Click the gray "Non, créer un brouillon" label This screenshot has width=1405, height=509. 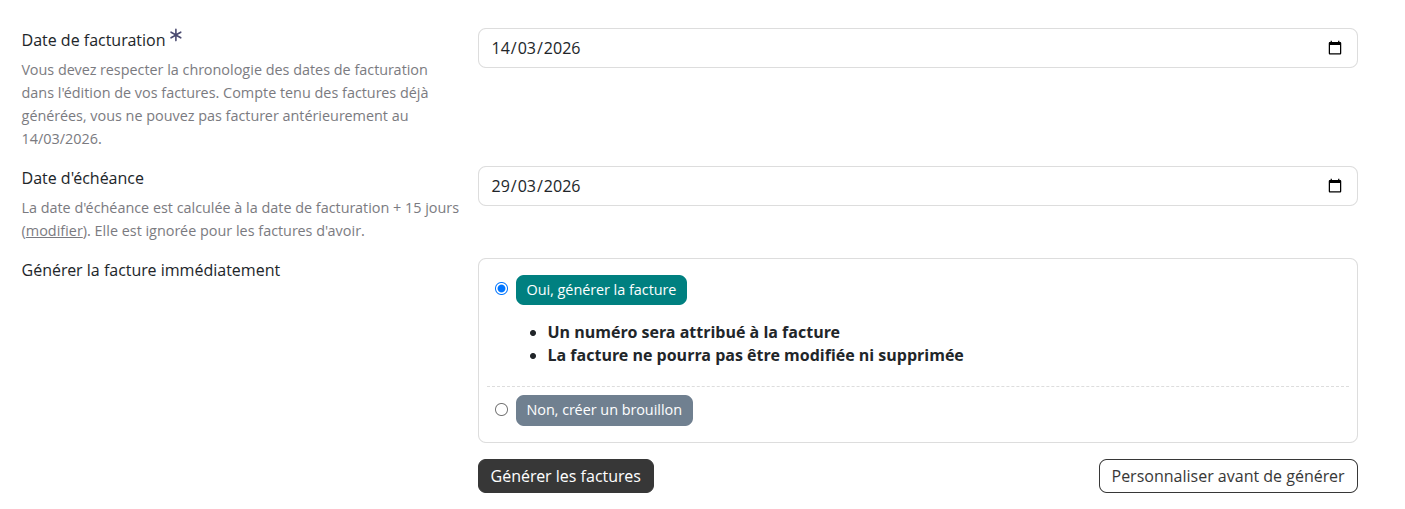(604, 410)
